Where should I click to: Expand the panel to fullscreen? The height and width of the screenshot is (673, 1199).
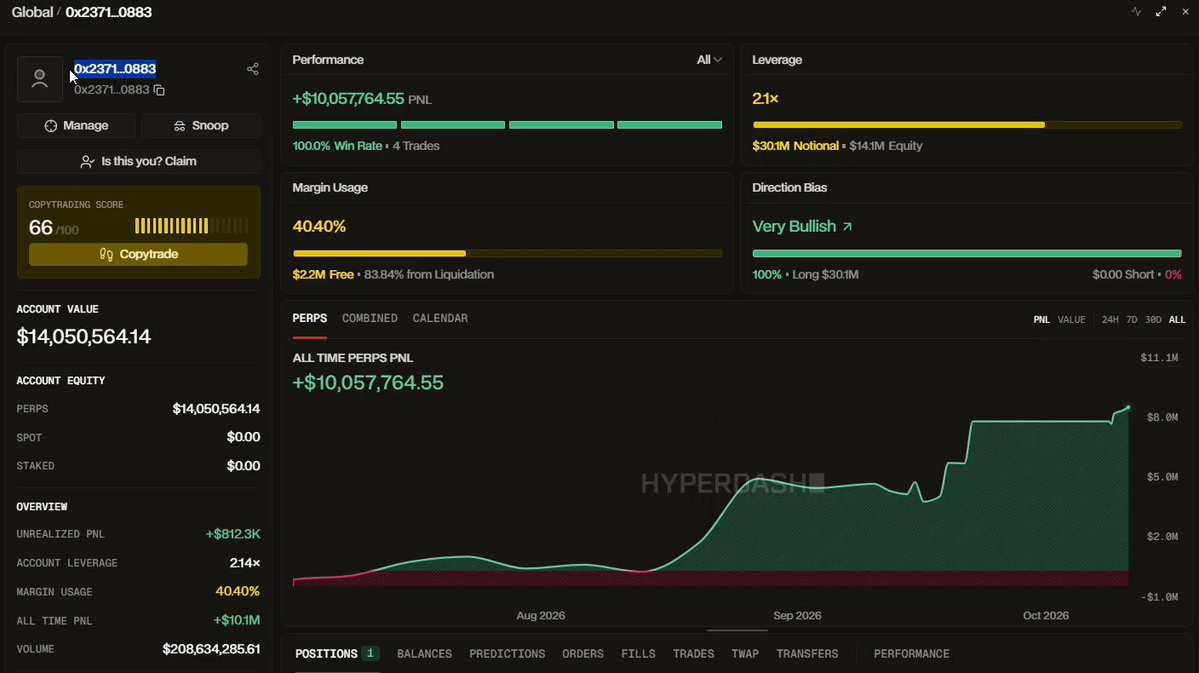point(1161,11)
